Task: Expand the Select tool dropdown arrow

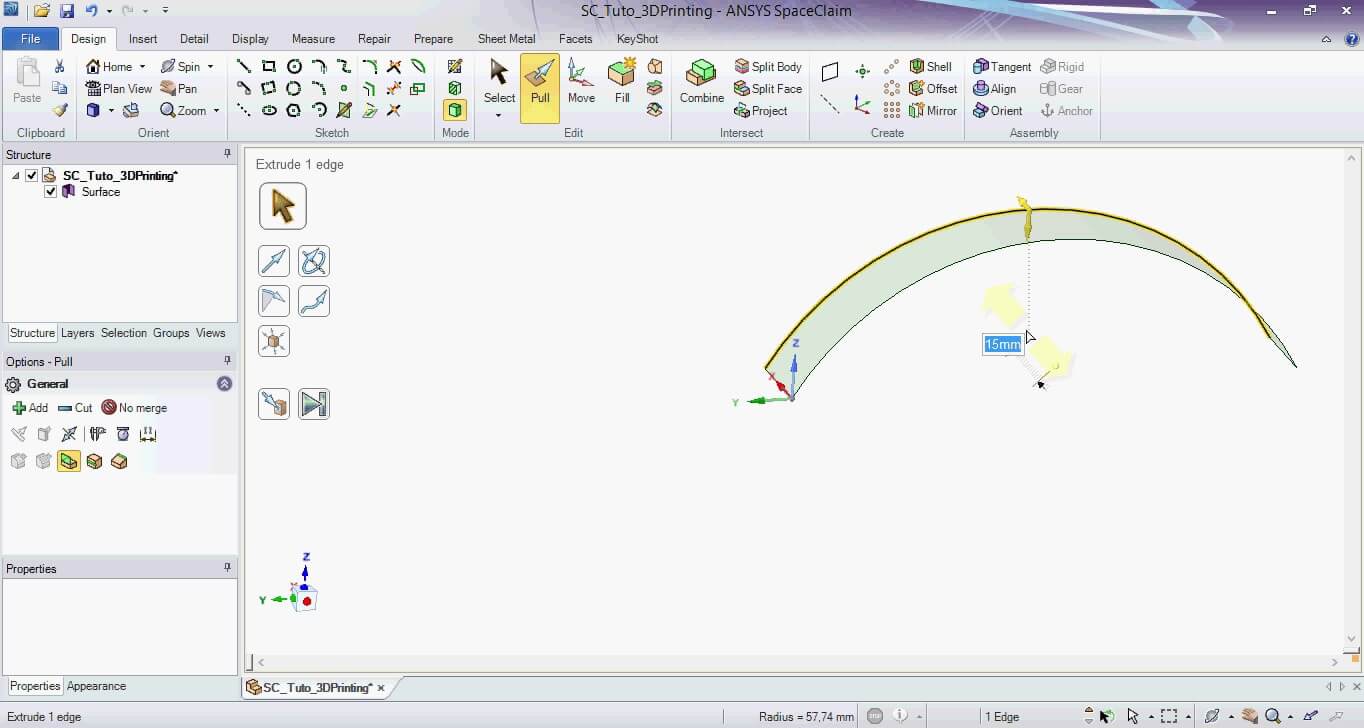Action: click(498, 116)
